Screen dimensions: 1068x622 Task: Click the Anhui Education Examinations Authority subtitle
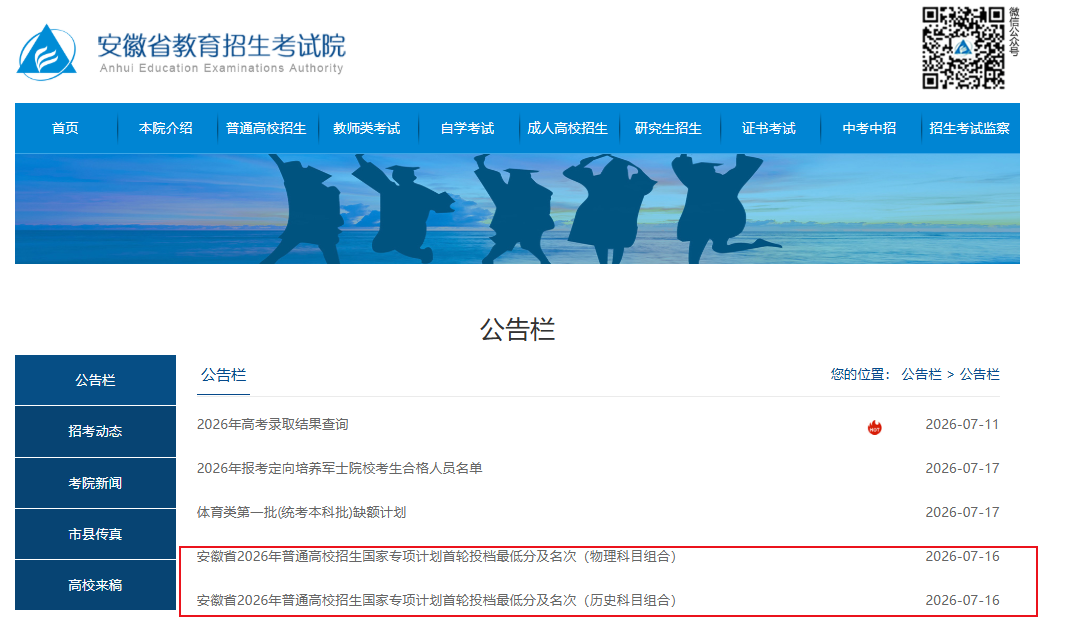[221, 68]
